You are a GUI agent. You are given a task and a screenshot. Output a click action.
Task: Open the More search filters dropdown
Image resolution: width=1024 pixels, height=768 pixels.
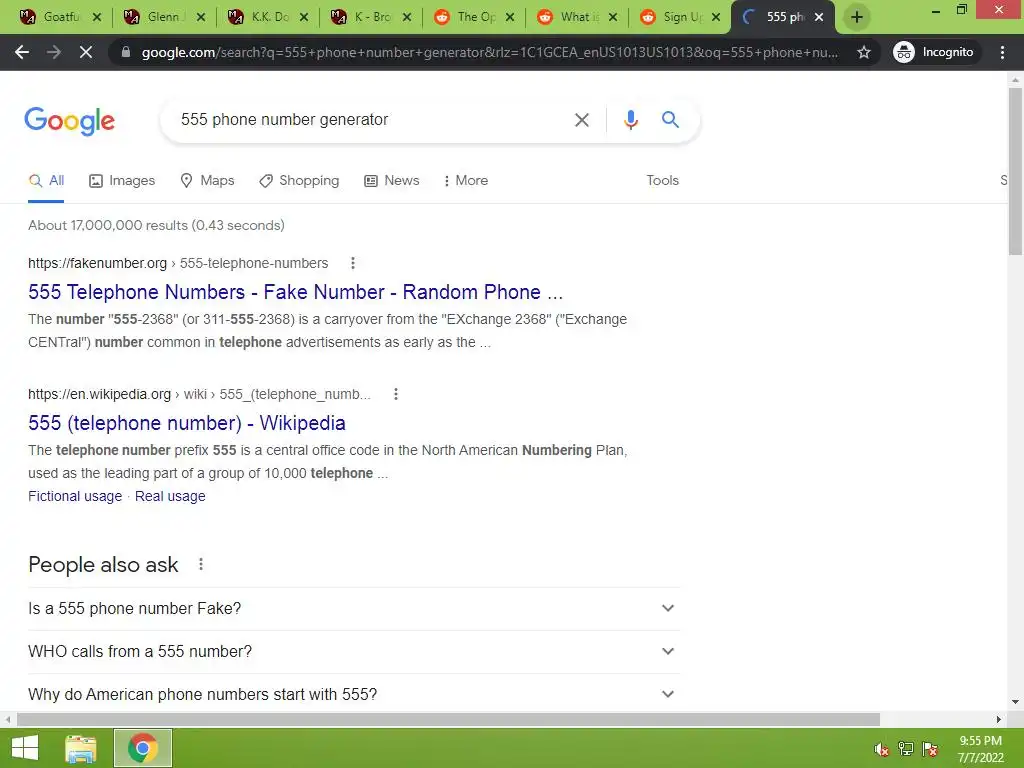pyautogui.click(x=466, y=181)
